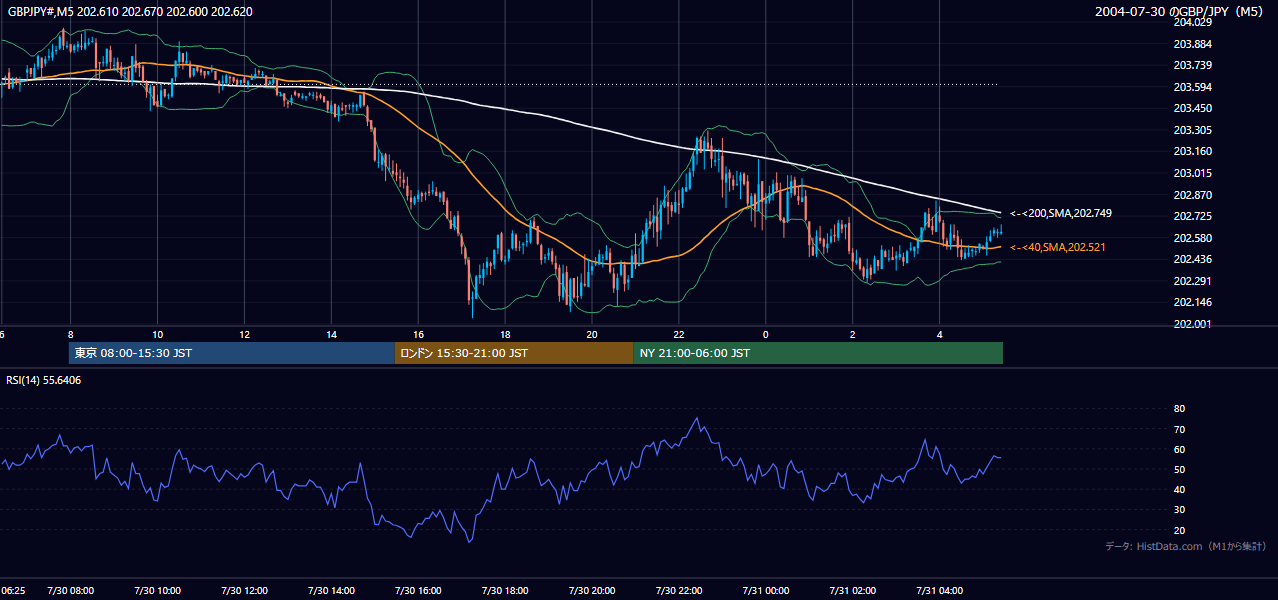The width and height of the screenshot is (1278, 600).
Task: Click the RSI(14) 55.6406 indicator label
Action: pyautogui.click(x=44, y=380)
